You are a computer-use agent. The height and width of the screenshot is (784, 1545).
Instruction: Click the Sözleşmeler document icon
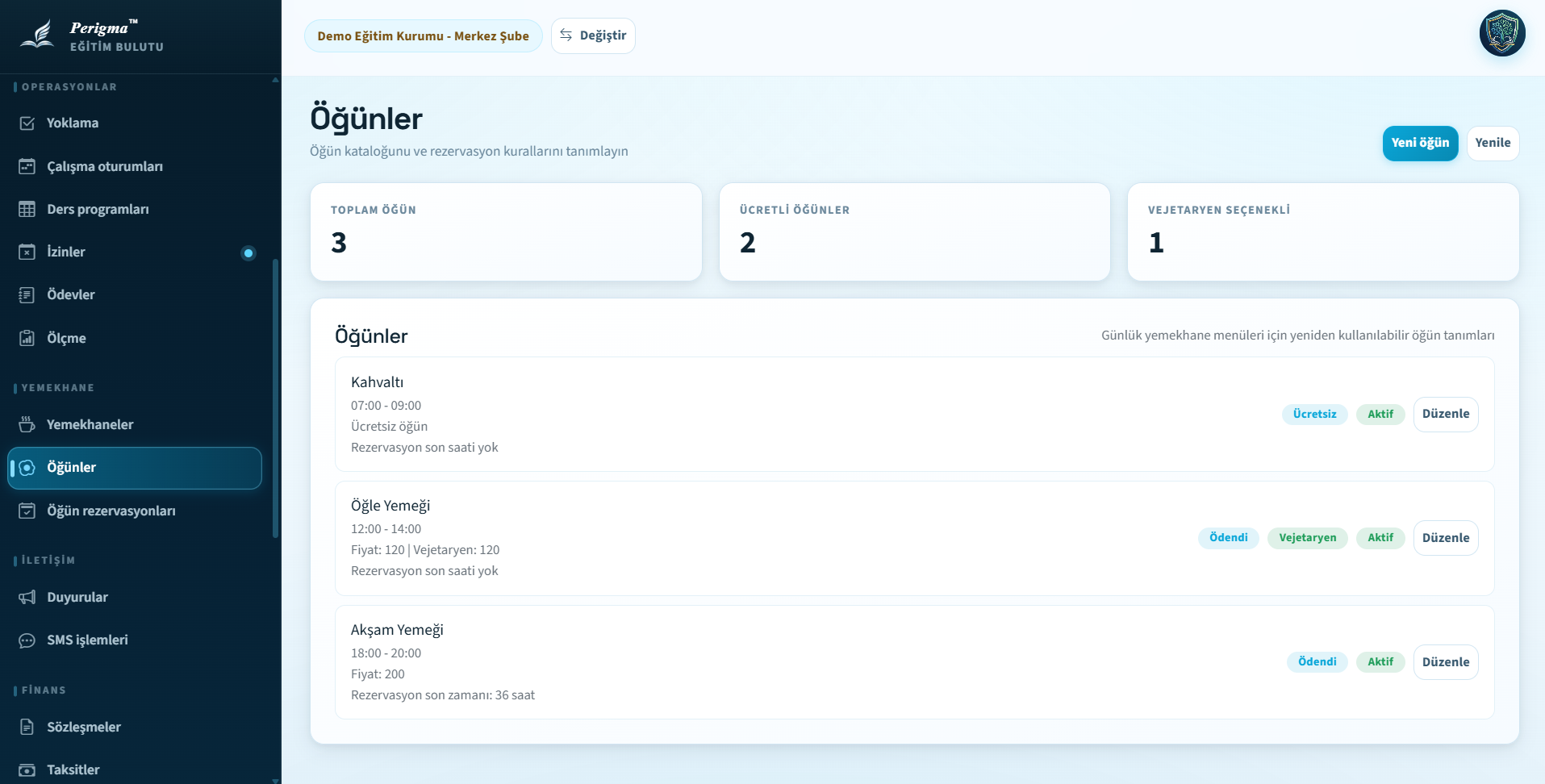27,727
